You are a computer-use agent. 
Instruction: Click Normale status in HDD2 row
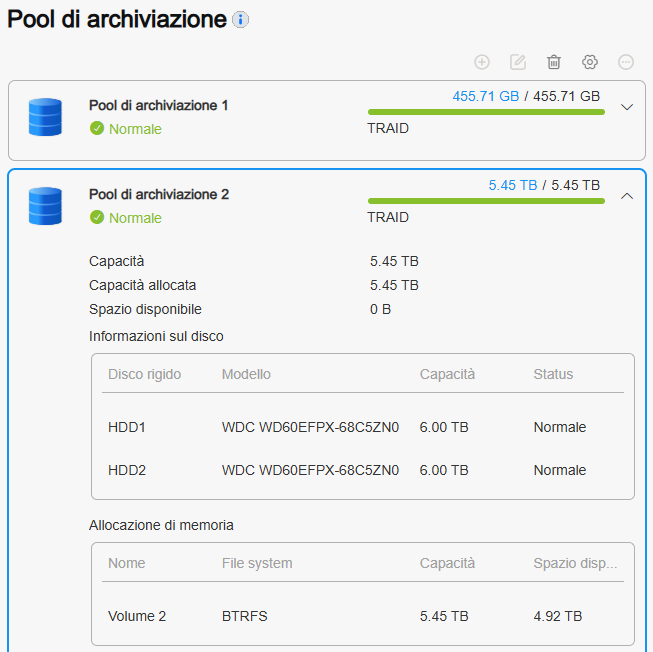click(560, 470)
